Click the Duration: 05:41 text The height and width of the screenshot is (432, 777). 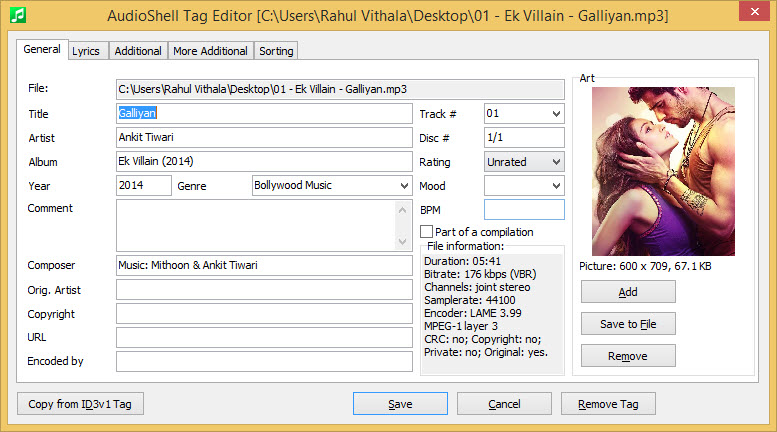462,261
